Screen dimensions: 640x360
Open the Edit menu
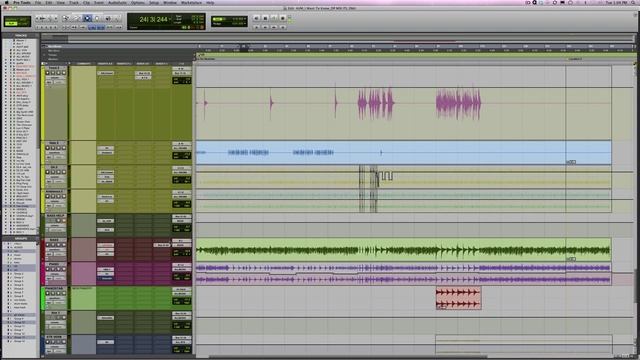[x=49, y=2]
